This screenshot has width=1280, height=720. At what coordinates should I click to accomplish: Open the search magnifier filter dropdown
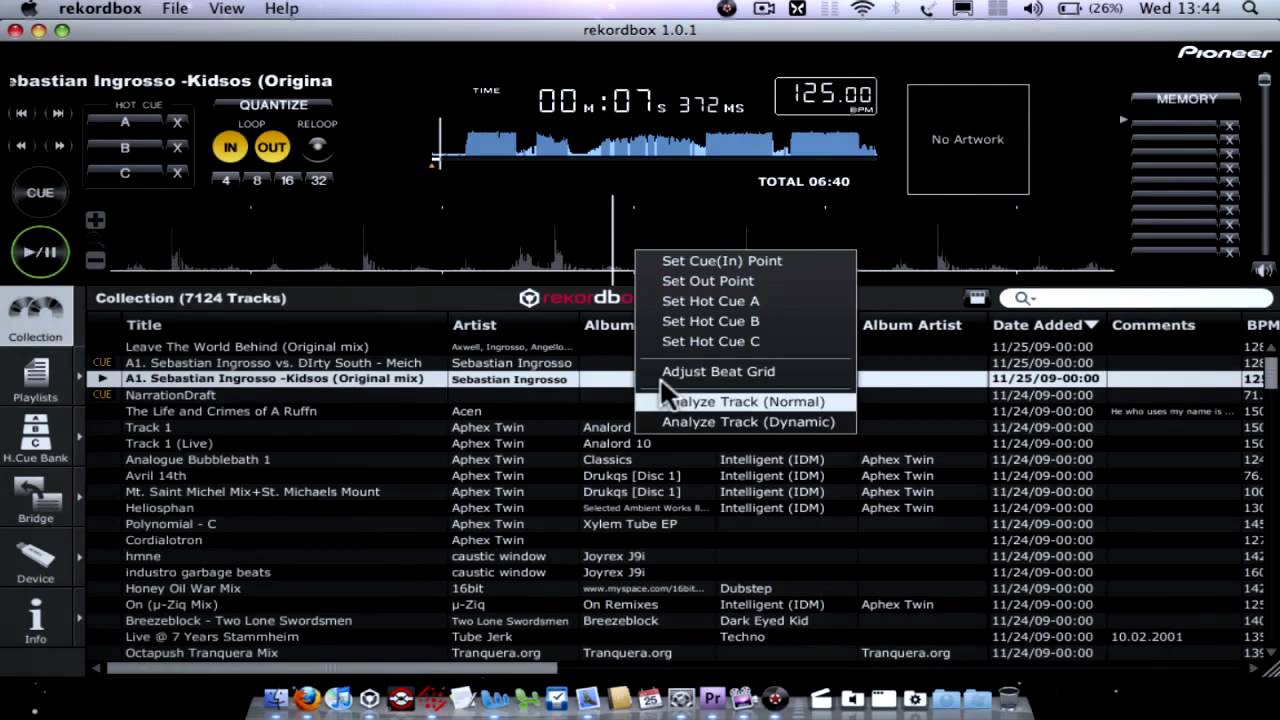1024,298
